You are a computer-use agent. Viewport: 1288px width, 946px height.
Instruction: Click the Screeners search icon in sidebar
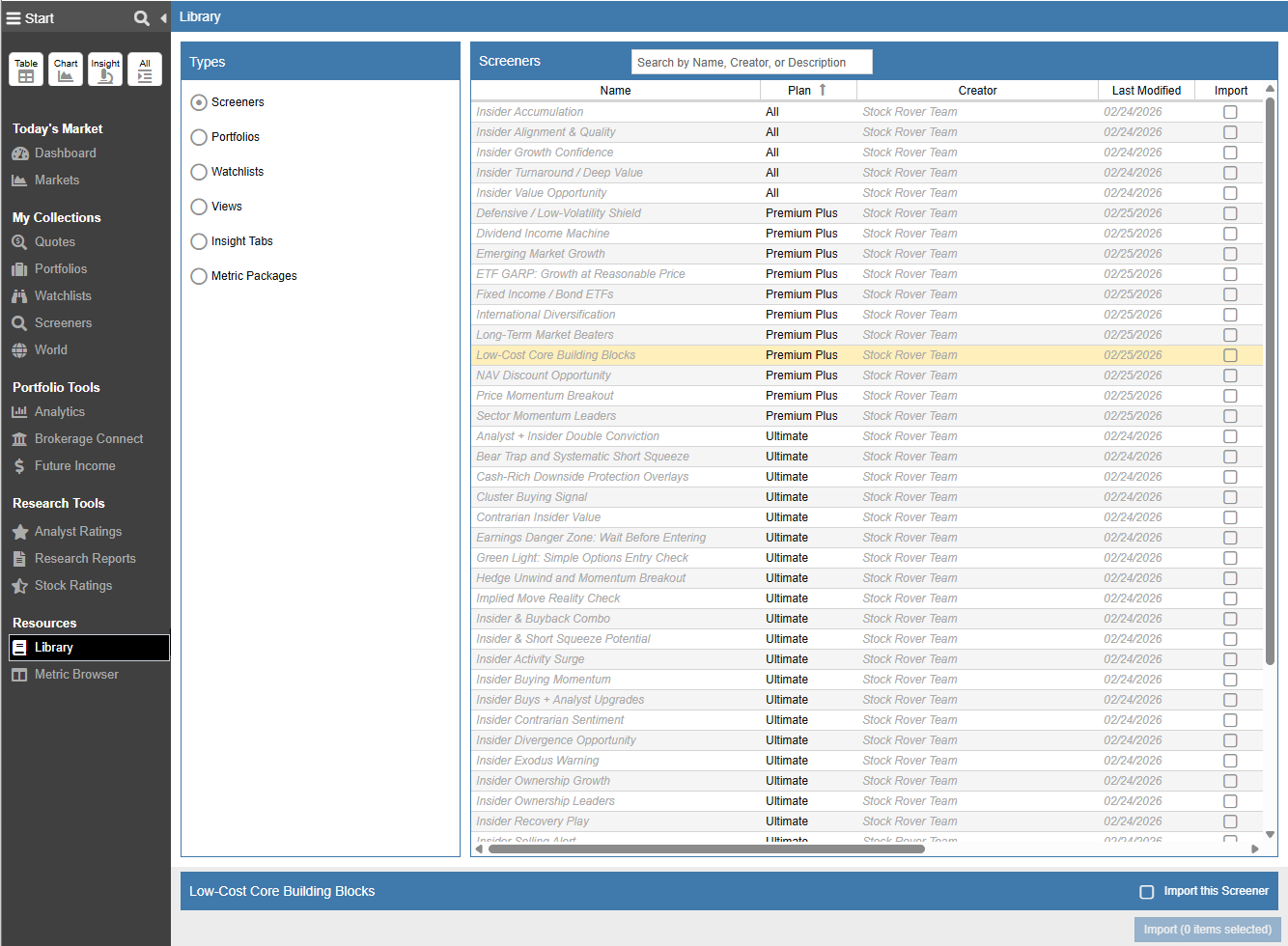pos(19,323)
